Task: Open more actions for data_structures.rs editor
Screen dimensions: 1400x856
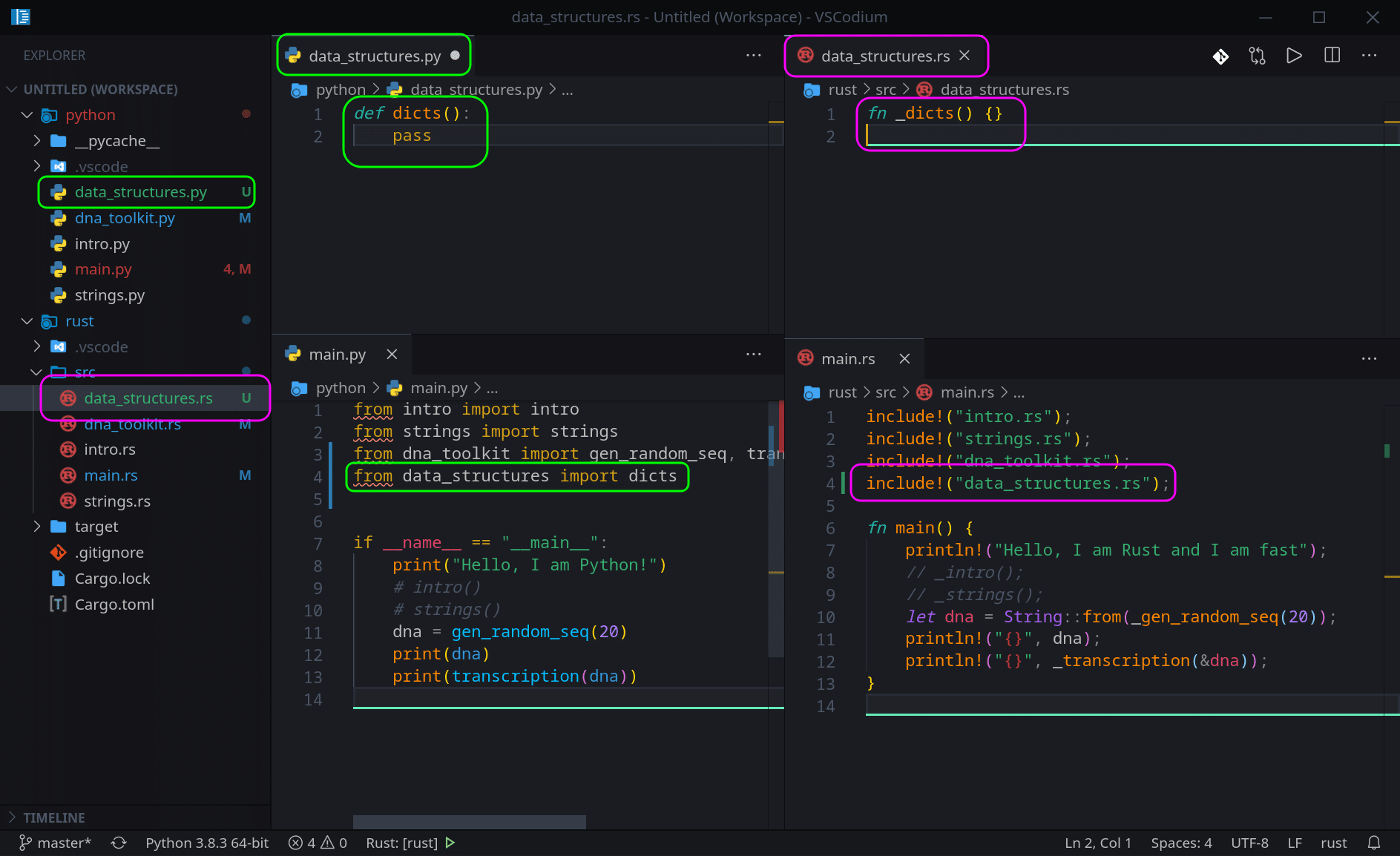Action: [1369, 56]
